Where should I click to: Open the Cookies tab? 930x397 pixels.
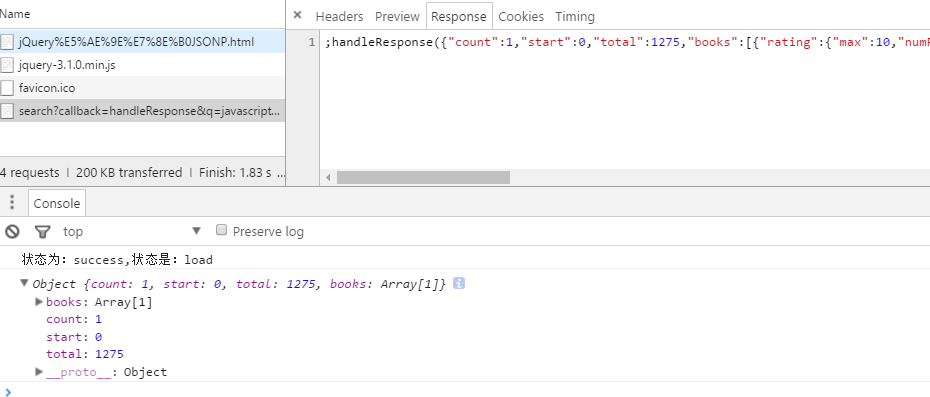point(521,17)
